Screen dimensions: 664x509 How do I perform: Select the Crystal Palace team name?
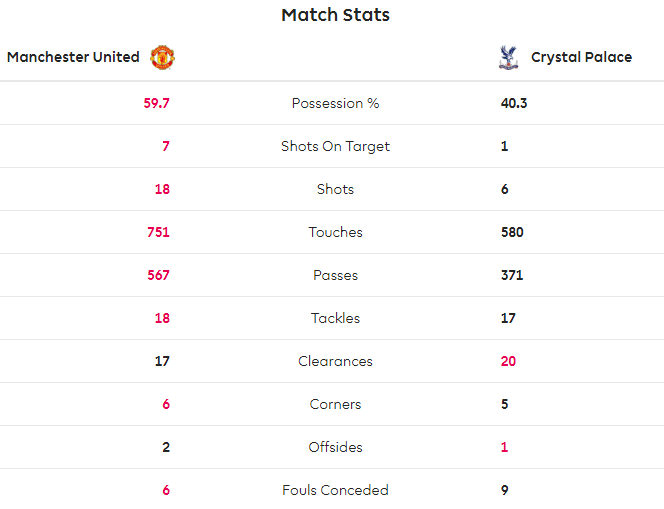click(581, 57)
